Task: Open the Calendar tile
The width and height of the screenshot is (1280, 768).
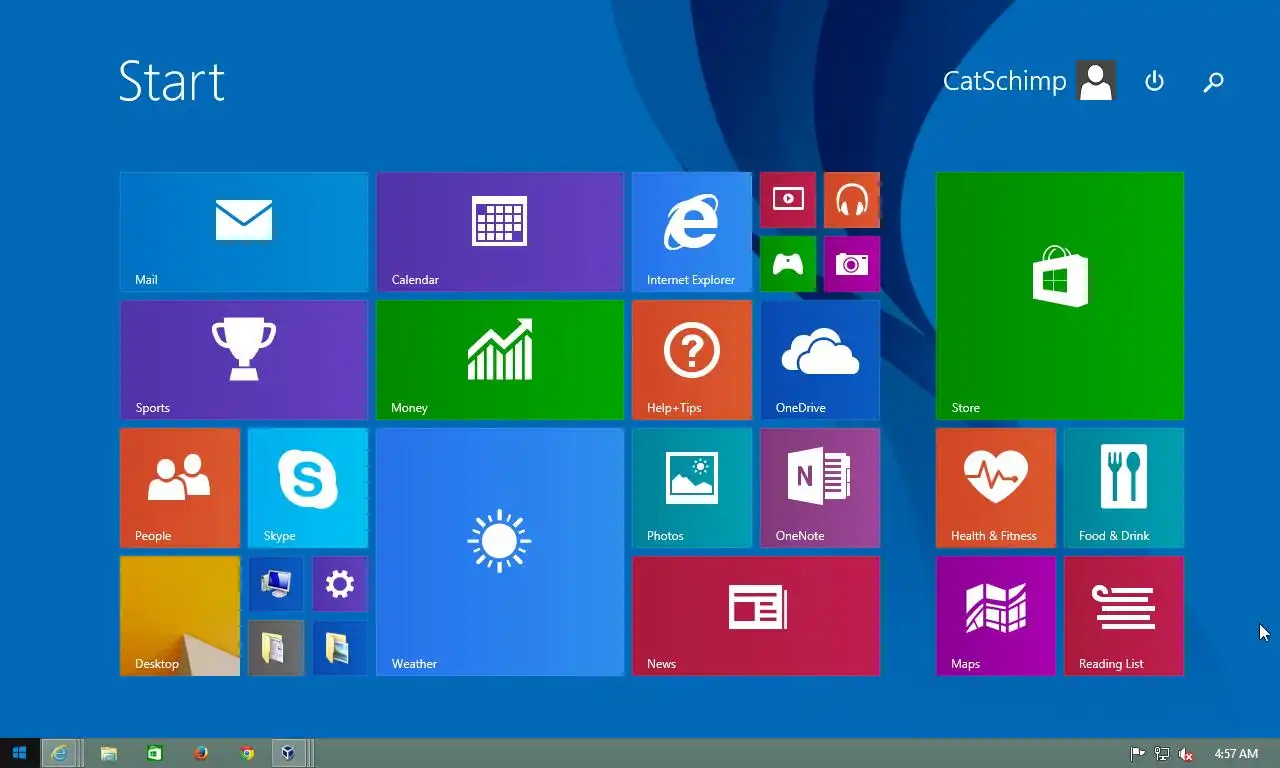Action: (x=500, y=232)
